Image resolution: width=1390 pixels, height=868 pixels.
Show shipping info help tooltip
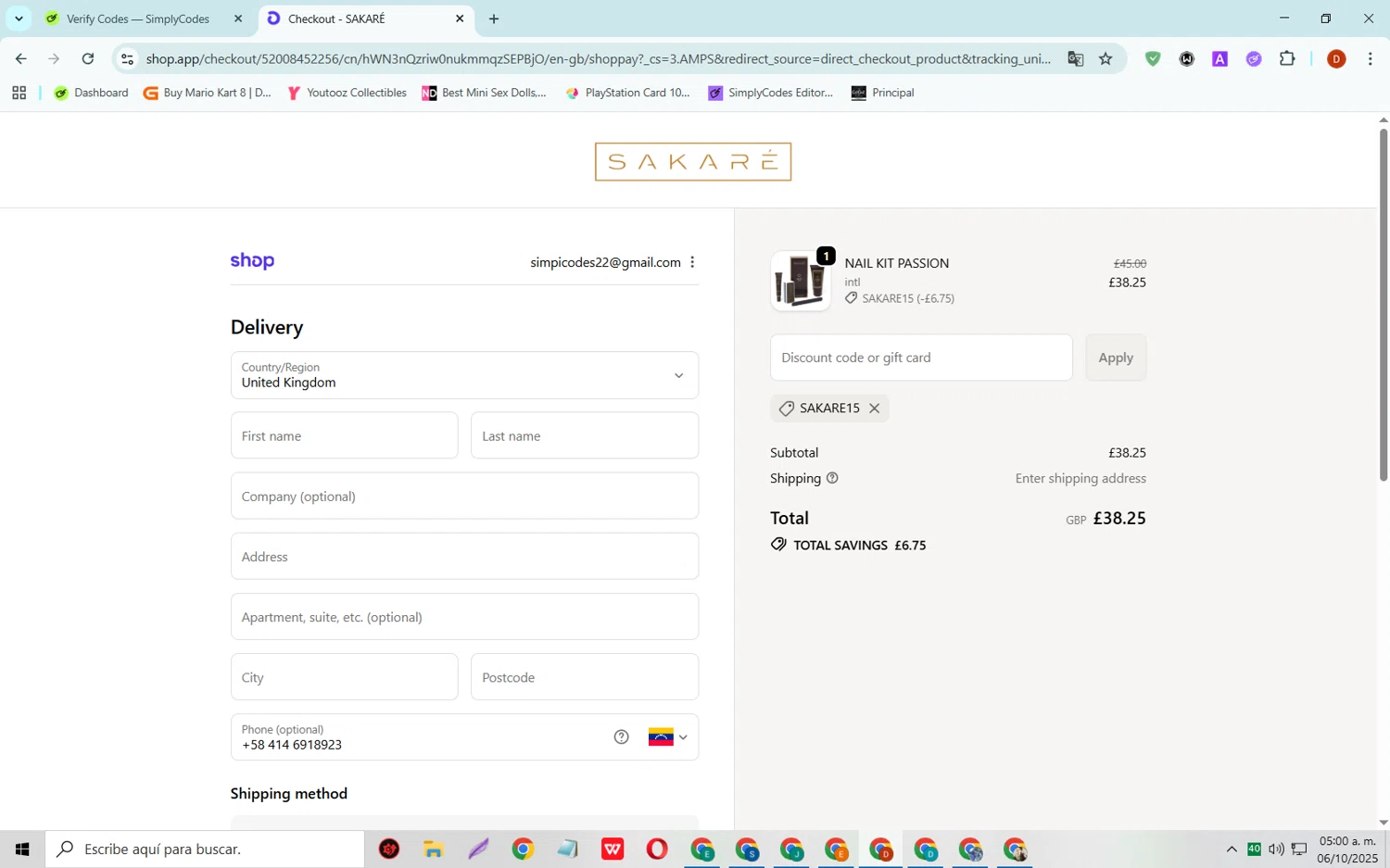click(x=832, y=478)
